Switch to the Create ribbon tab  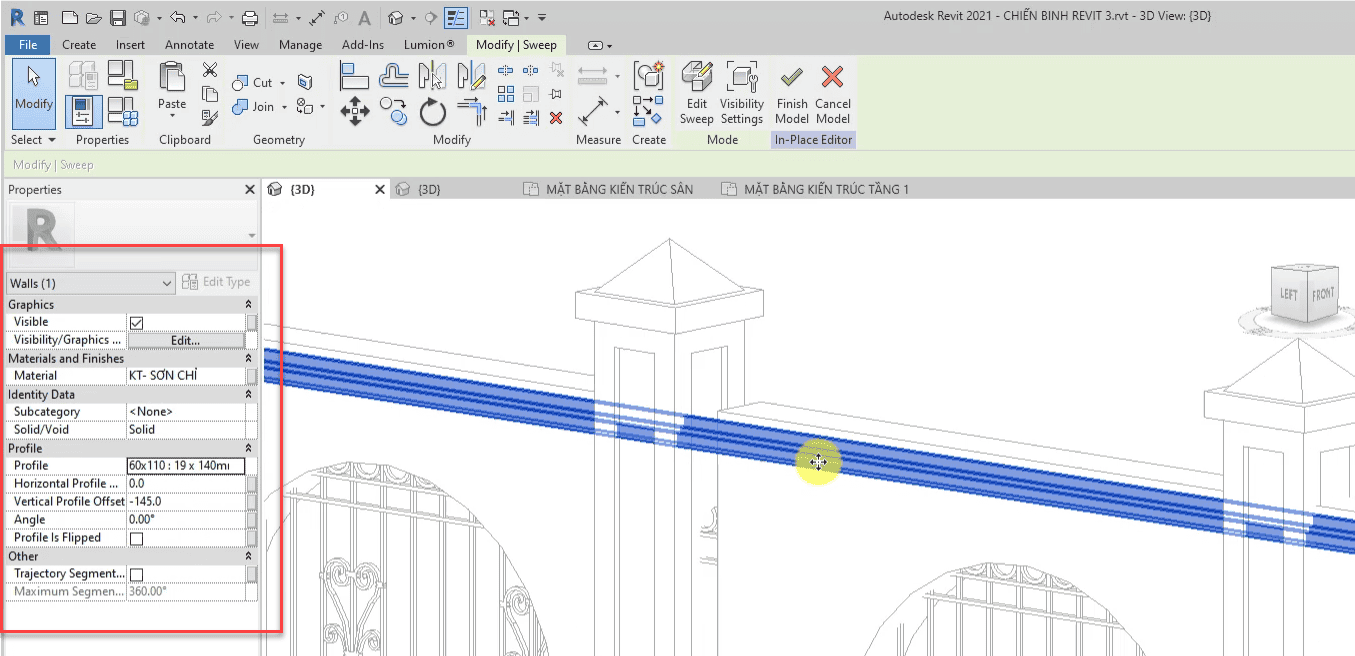(79, 45)
